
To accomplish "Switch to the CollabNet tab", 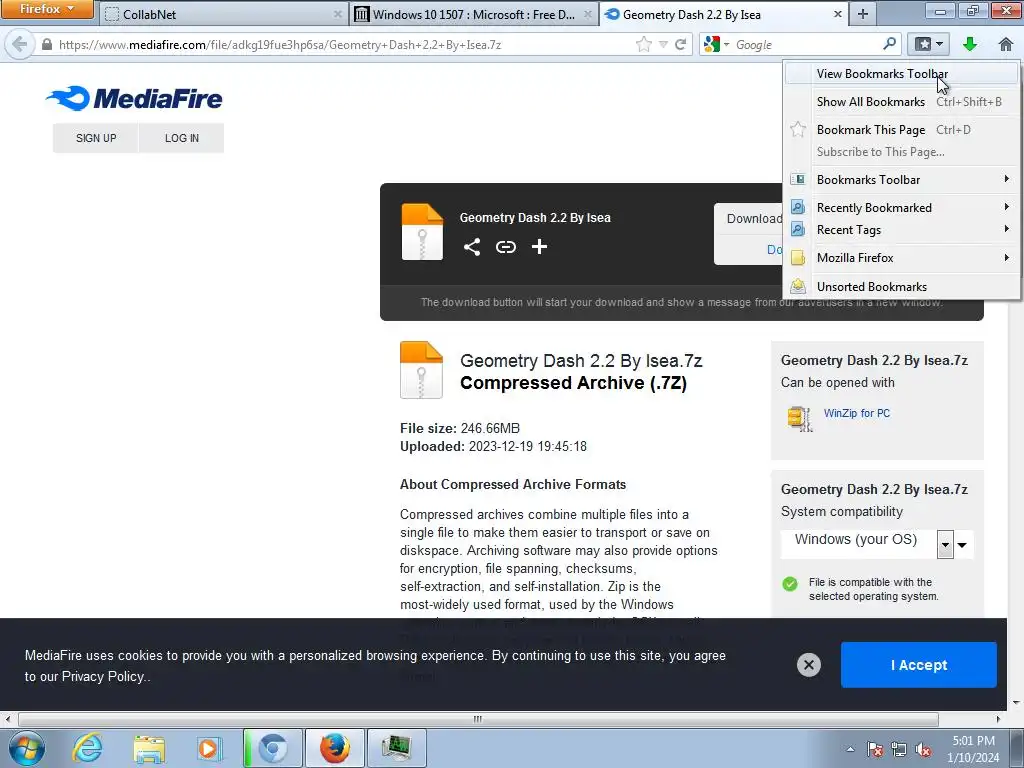I will [x=223, y=14].
